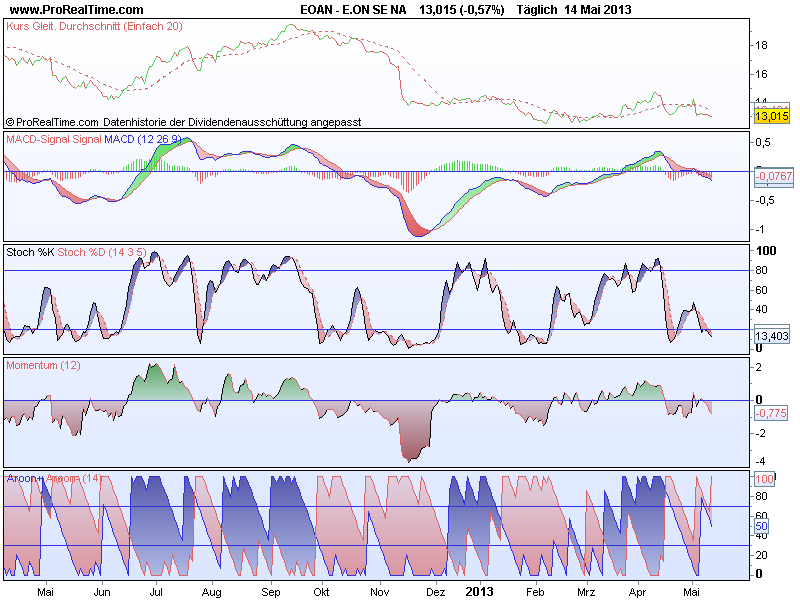The image size is (800, 600).
Task: Click the Sep time axis label
Action: point(270,592)
